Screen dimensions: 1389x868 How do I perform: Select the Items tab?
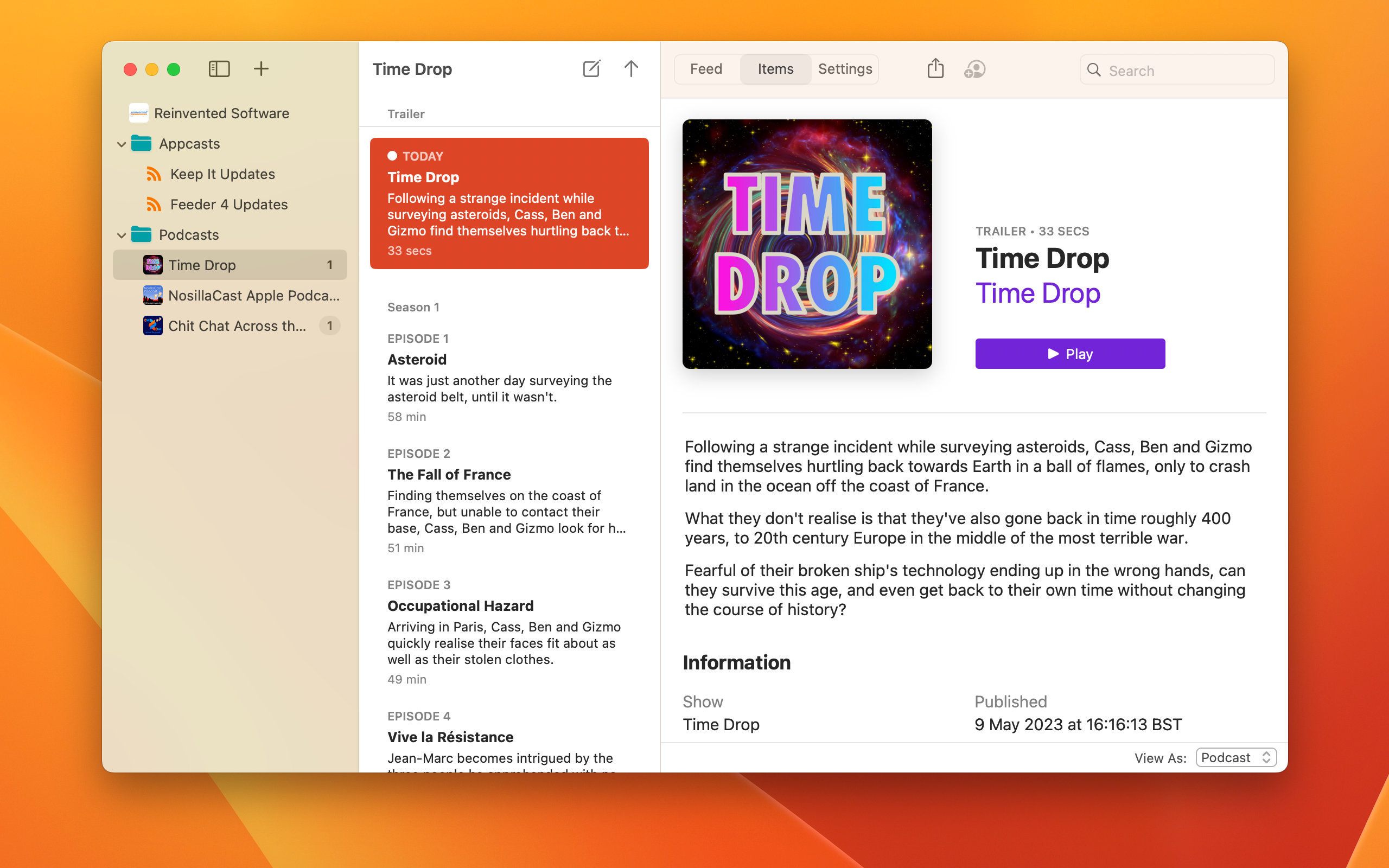pos(775,69)
